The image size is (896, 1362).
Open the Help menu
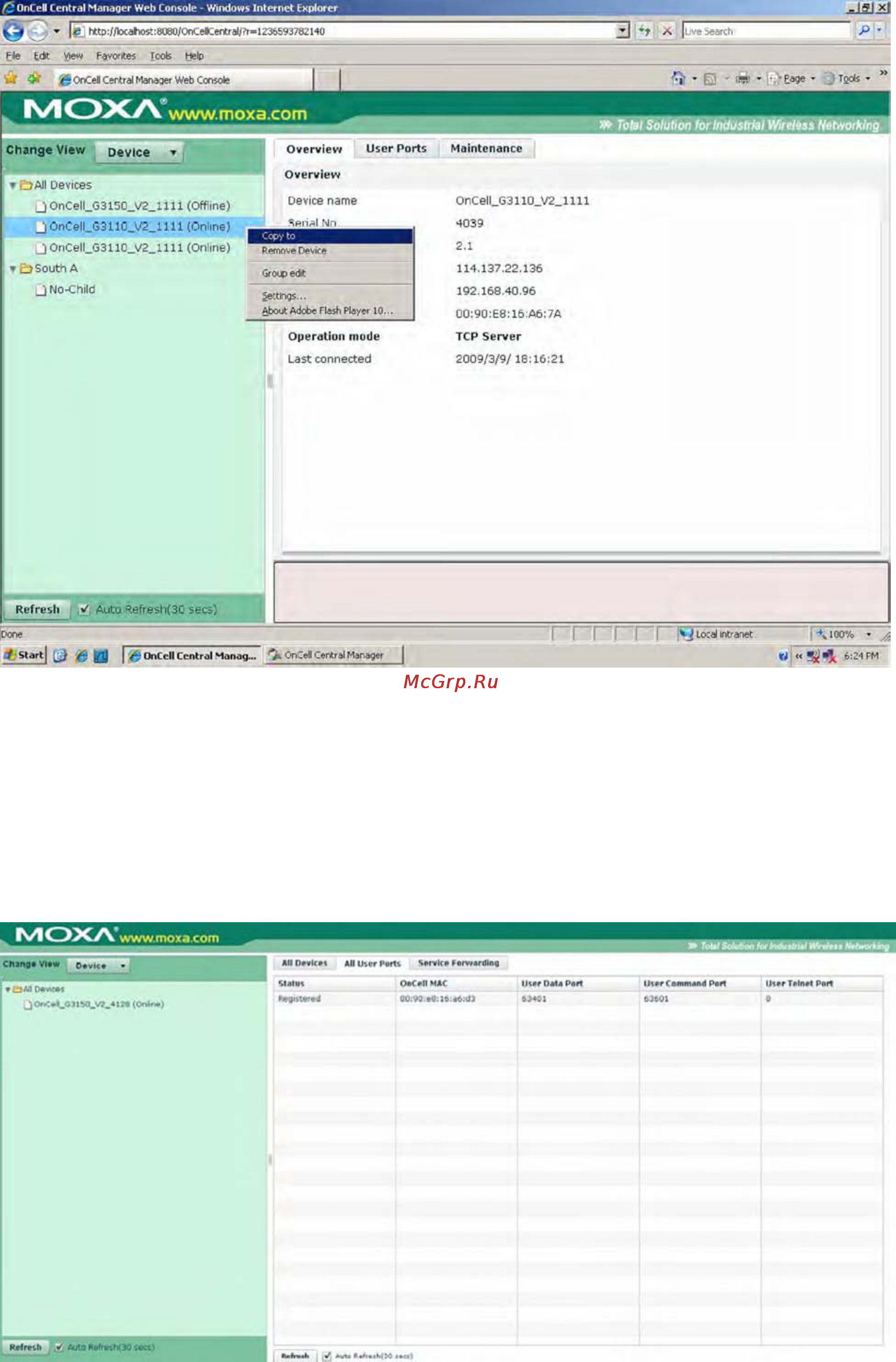[194, 56]
